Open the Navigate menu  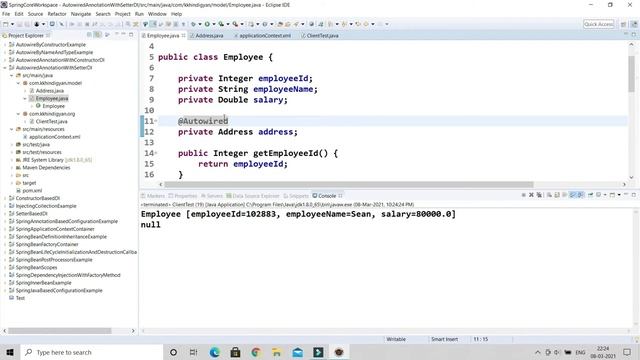[81, 14]
